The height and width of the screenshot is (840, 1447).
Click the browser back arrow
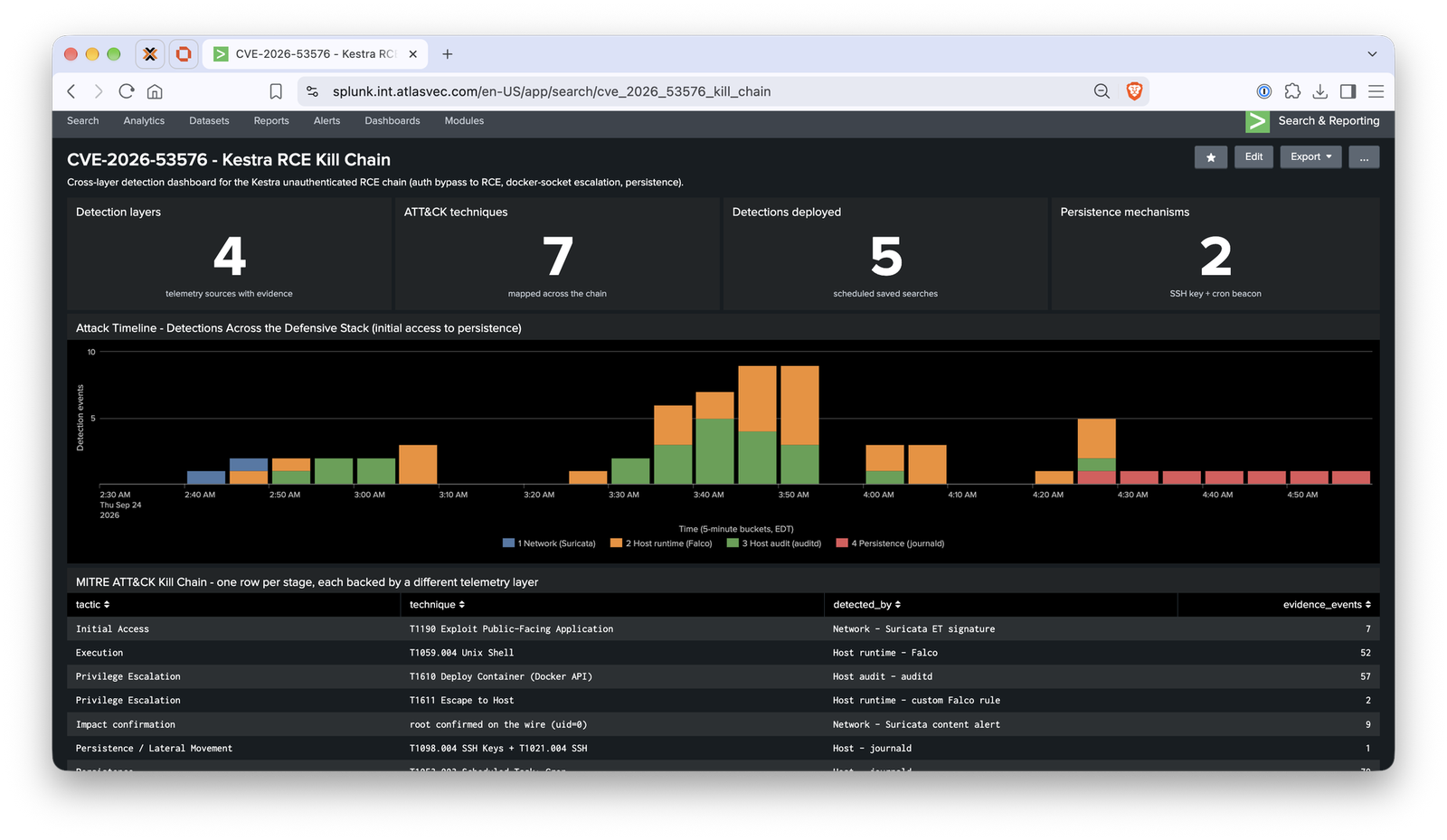(x=71, y=91)
